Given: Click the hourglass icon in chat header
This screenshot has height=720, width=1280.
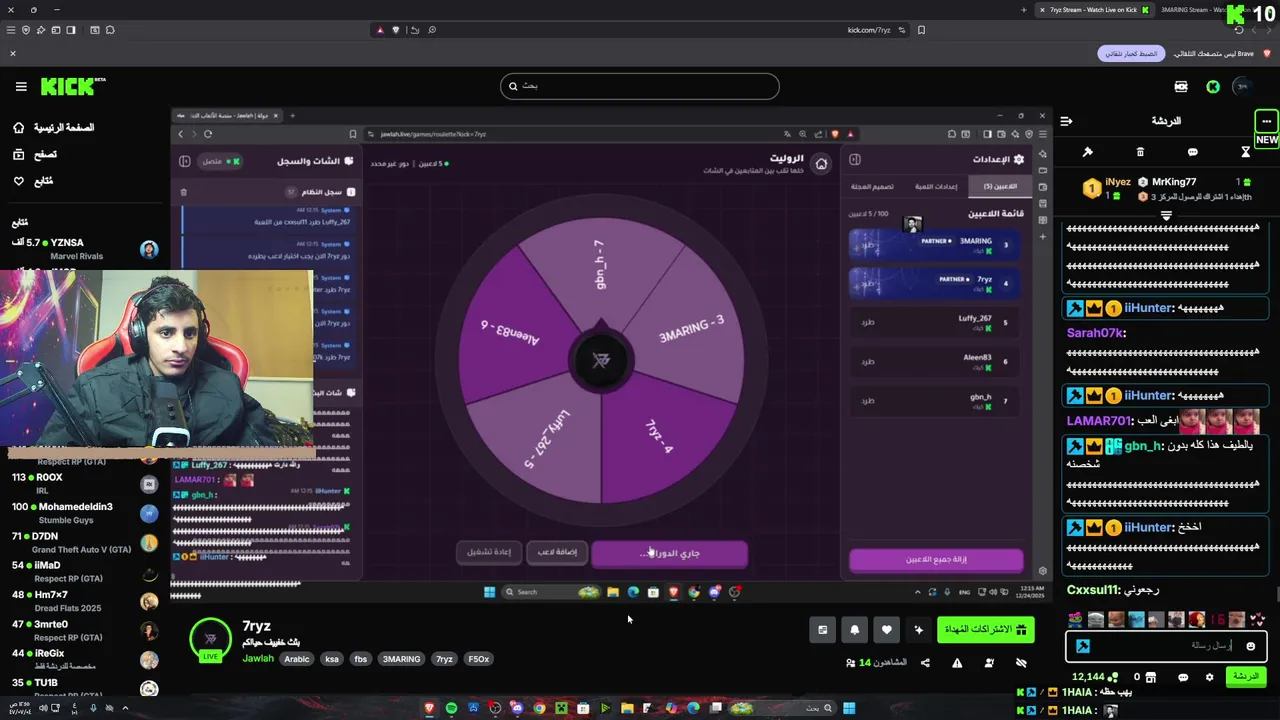Looking at the screenshot, I should [x=1245, y=152].
